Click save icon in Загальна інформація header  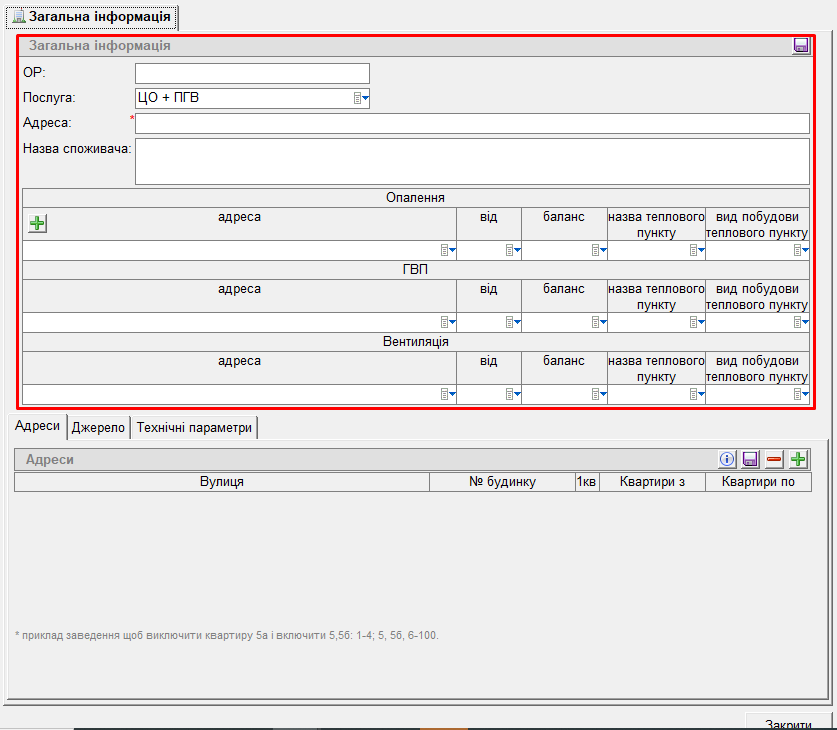tap(801, 45)
